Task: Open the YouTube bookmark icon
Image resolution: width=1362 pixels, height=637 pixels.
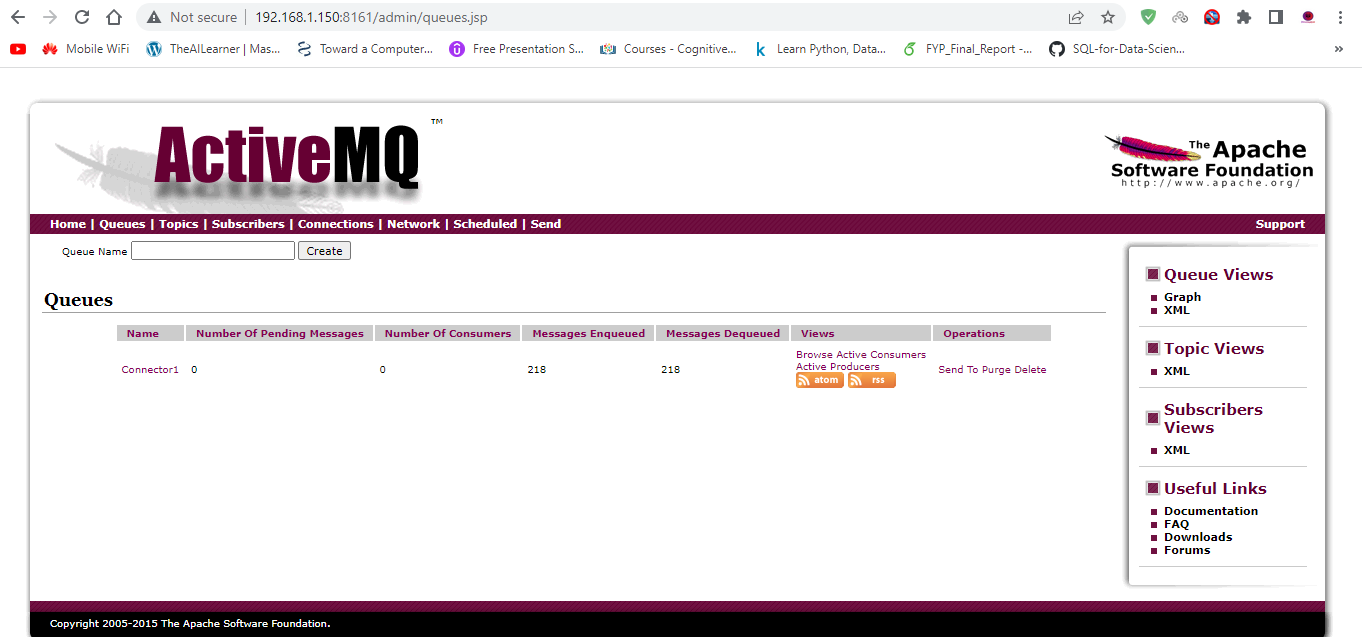Action: (17, 48)
